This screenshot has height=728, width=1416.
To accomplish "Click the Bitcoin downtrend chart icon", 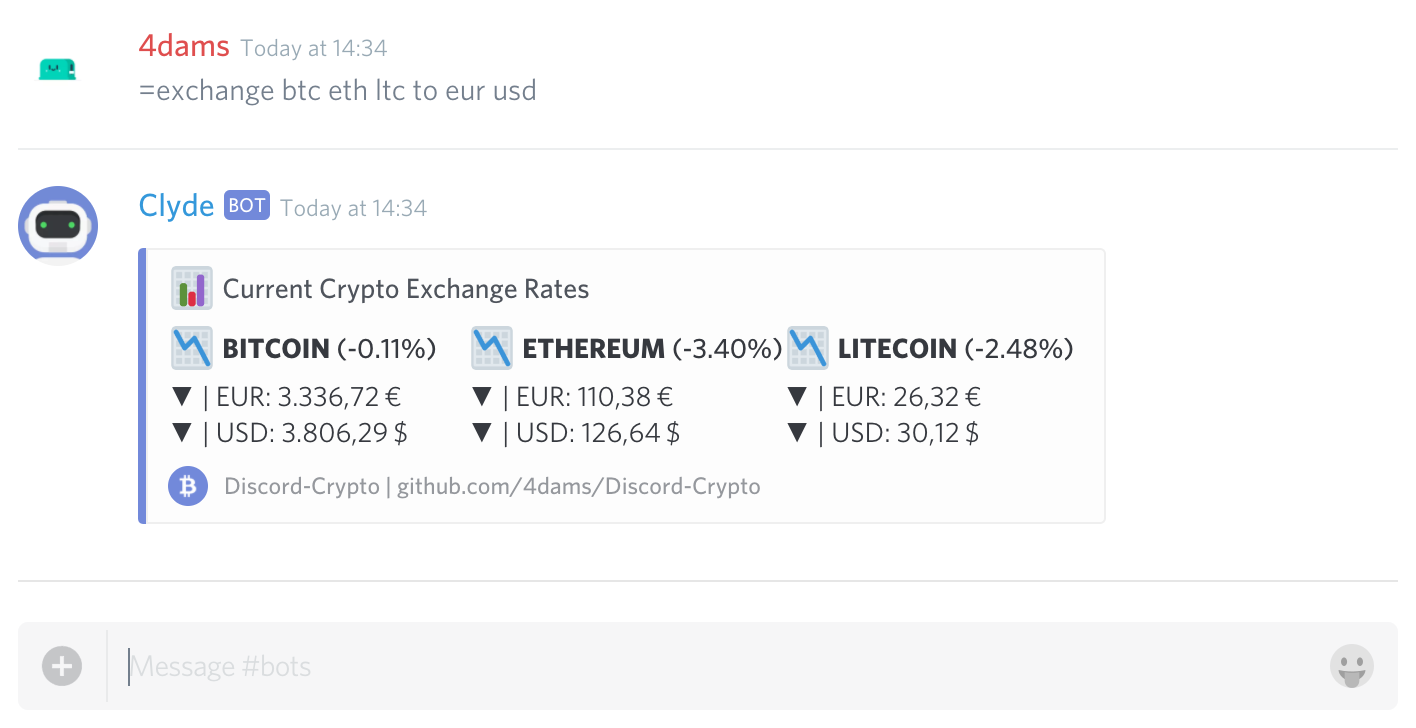I will point(191,348).
